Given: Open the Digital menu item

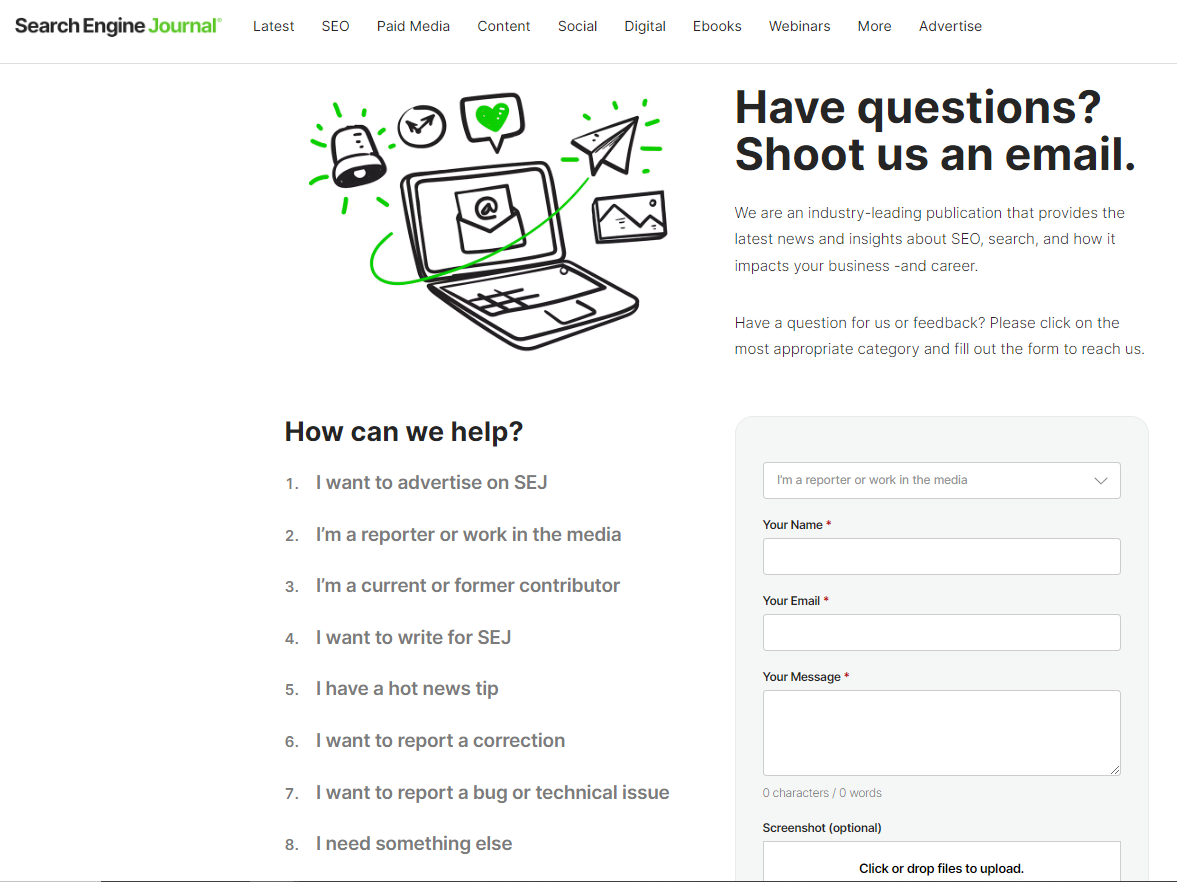Looking at the screenshot, I should point(645,26).
